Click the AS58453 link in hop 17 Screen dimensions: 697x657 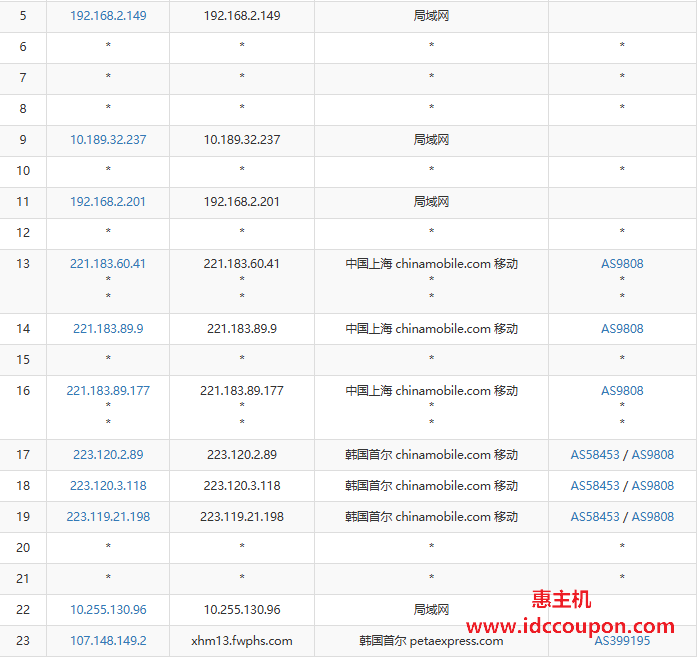coord(595,455)
